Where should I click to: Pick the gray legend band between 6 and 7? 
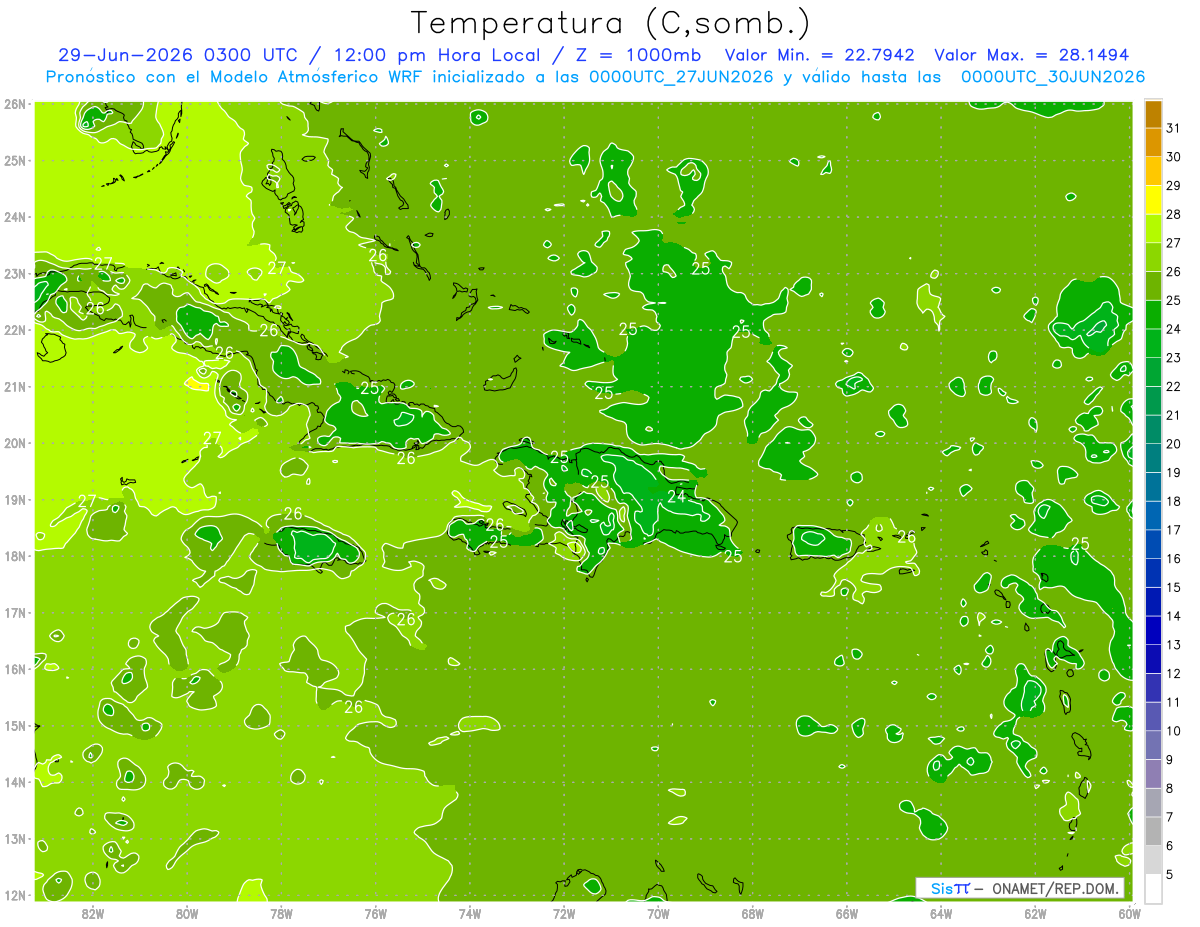click(1153, 831)
